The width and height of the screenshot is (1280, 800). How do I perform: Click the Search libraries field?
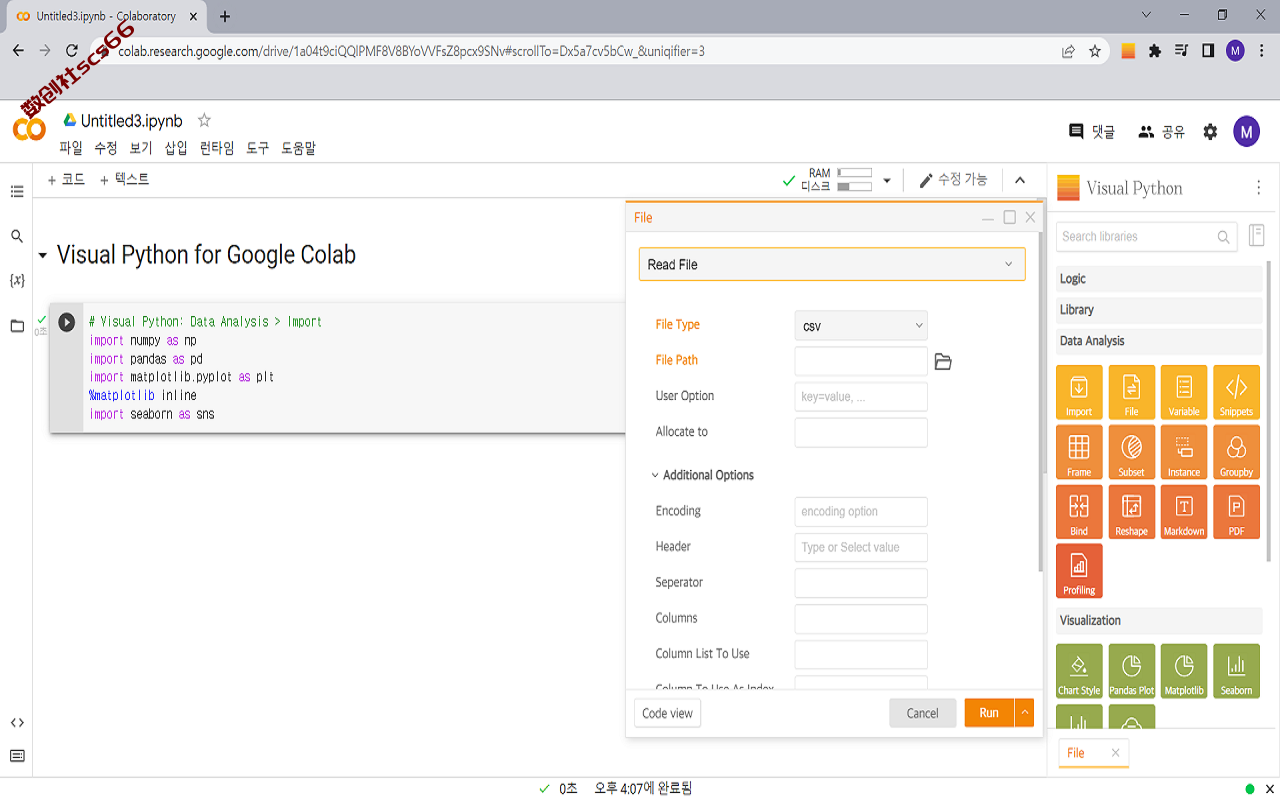(1146, 237)
